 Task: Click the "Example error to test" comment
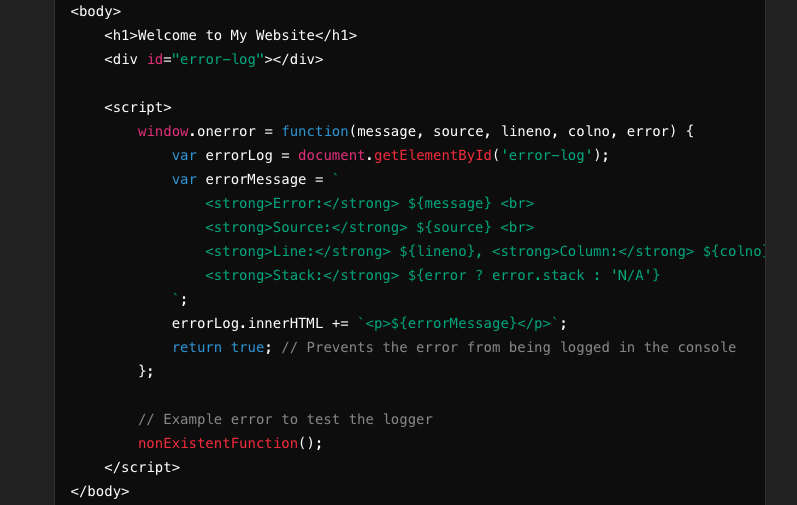coord(285,419)
